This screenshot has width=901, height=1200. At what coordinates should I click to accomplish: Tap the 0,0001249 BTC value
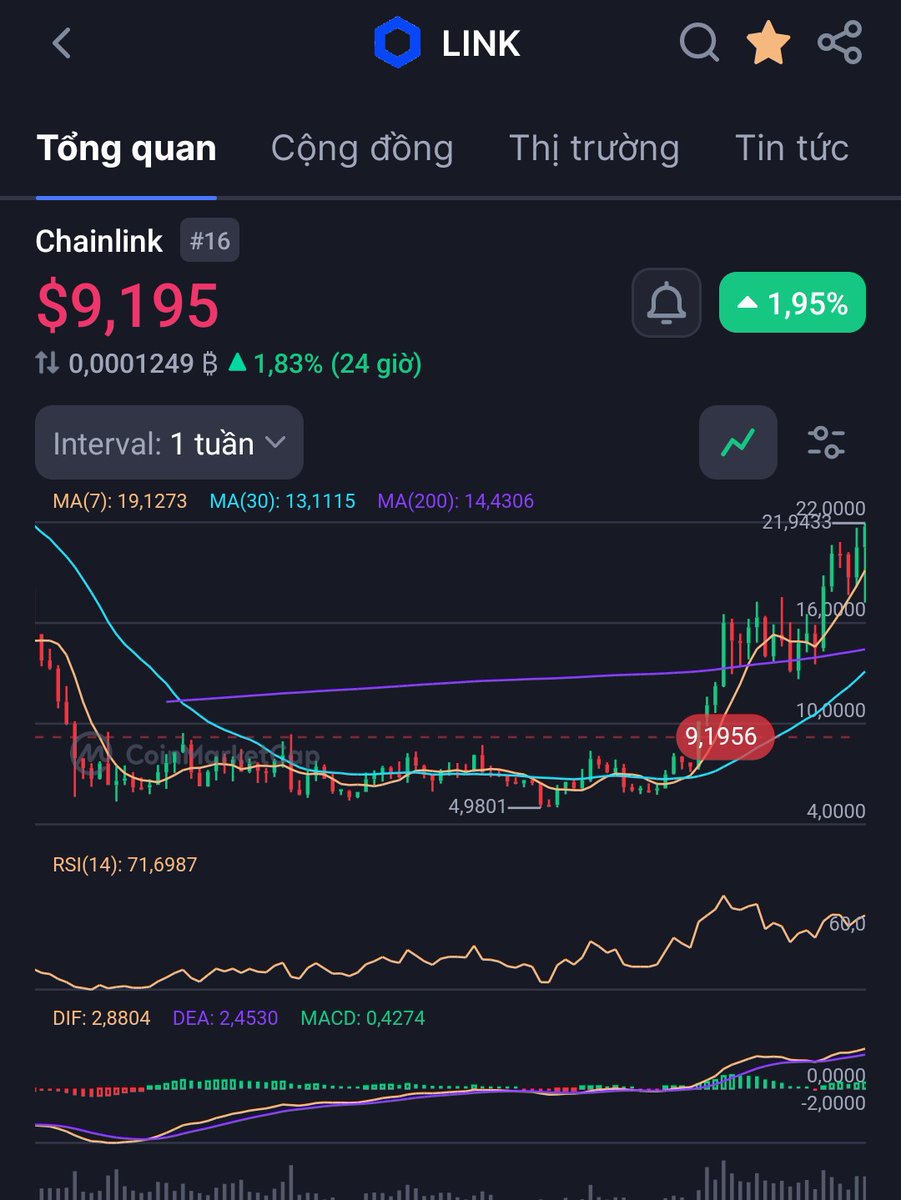point(143,364)
